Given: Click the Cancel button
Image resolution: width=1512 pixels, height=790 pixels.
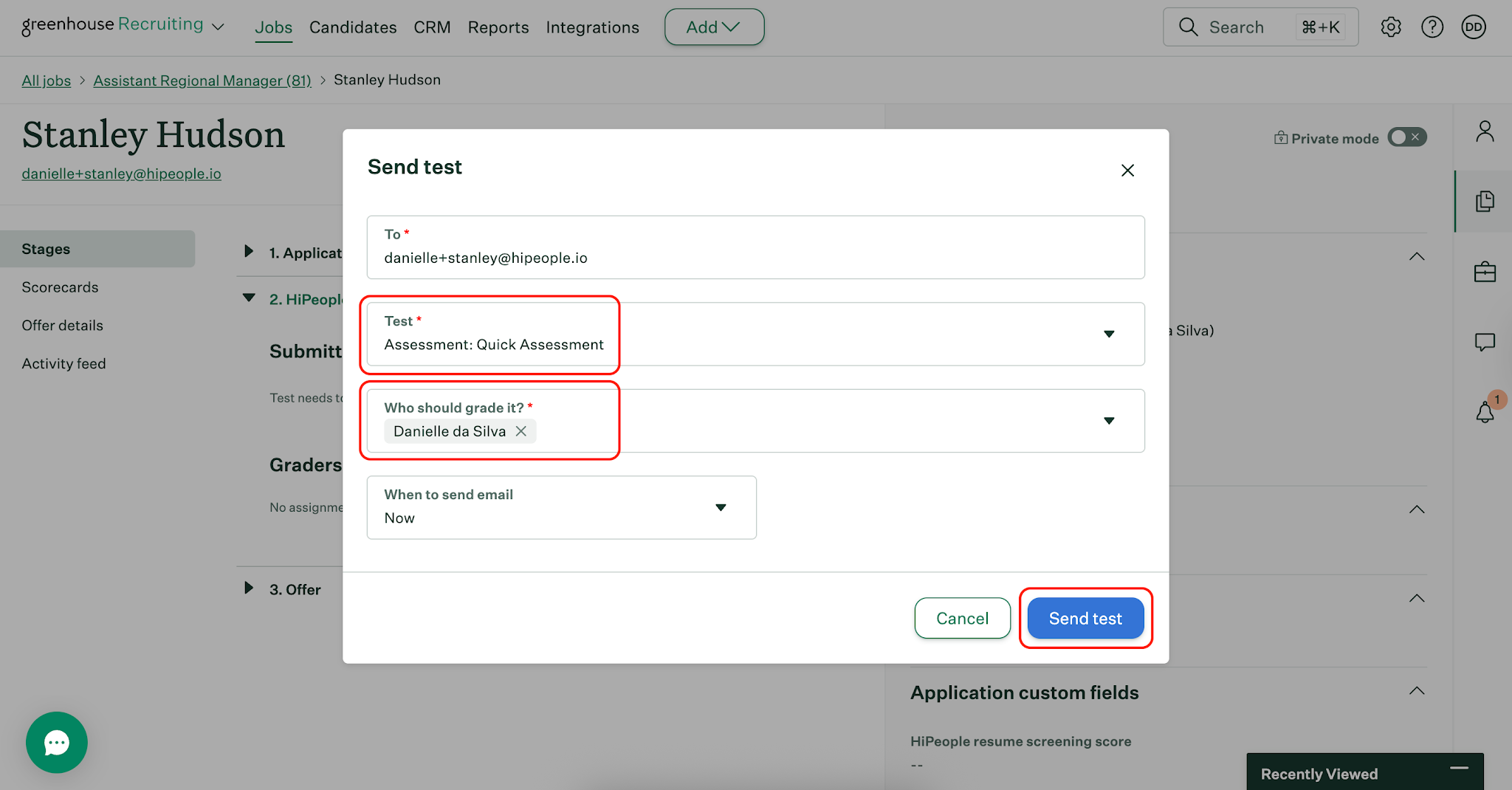Looking at the screenshot, I should 962,619.
